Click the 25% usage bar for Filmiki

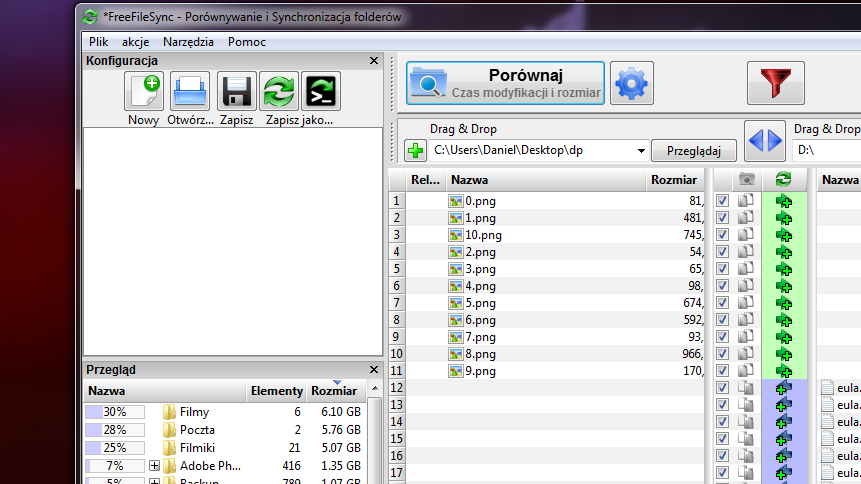115,448
